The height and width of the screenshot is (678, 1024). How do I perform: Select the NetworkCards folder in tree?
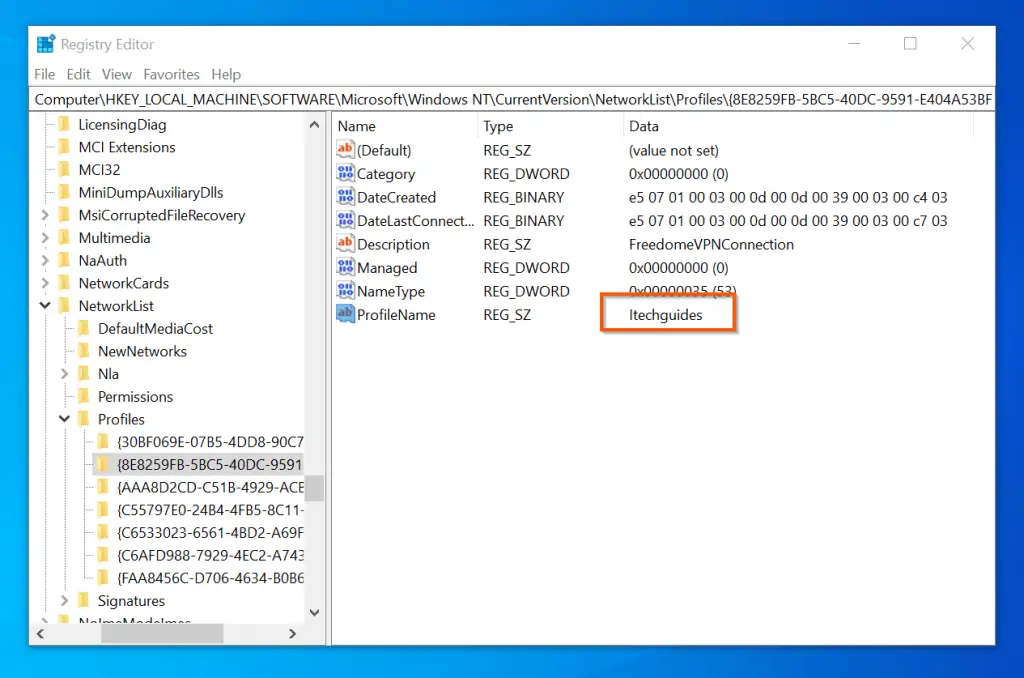click(123, 283)
